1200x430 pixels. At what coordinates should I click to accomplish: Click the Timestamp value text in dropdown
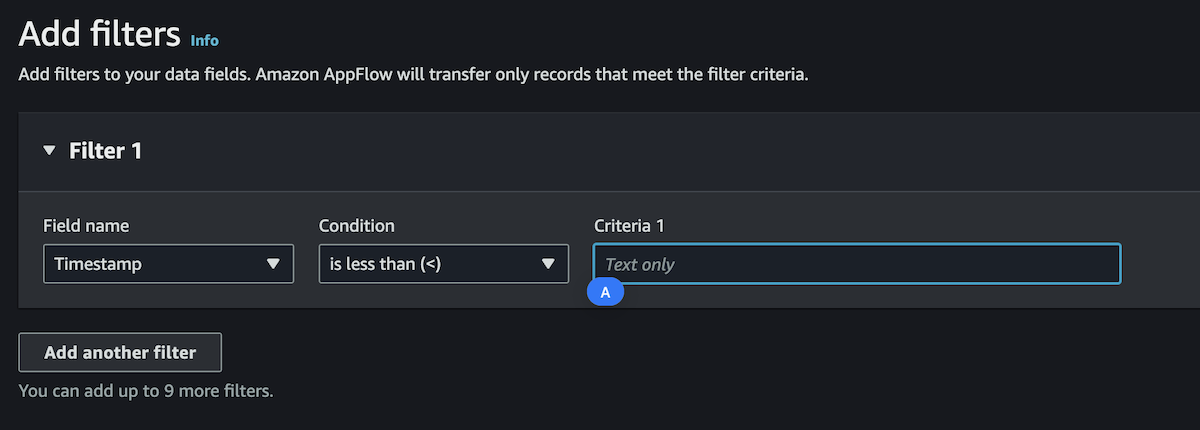click(x=98, y=264)
